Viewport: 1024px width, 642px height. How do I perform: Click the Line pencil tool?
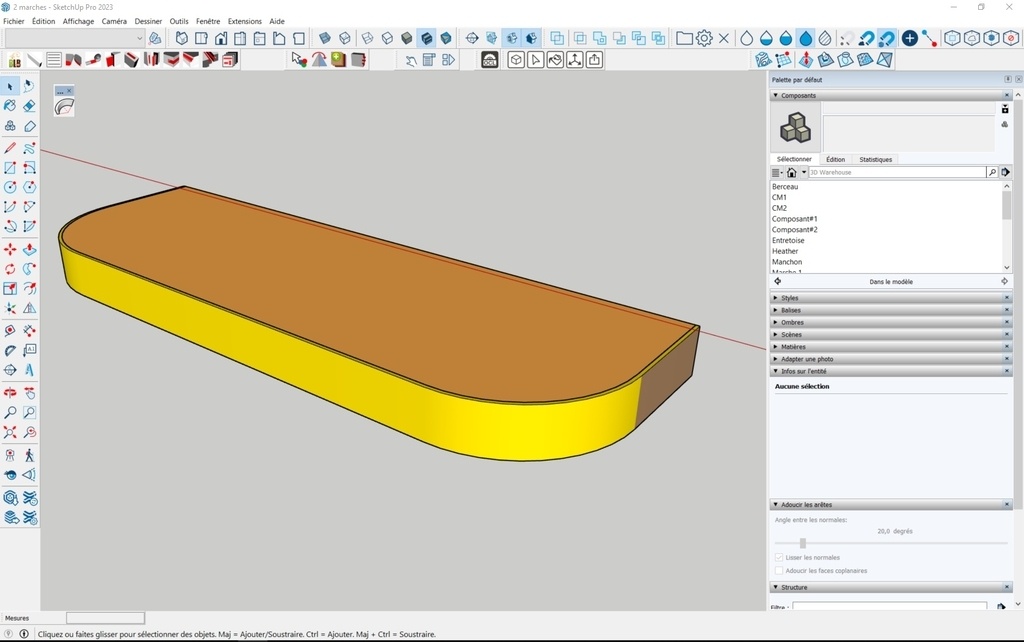[x=10, y=147]
